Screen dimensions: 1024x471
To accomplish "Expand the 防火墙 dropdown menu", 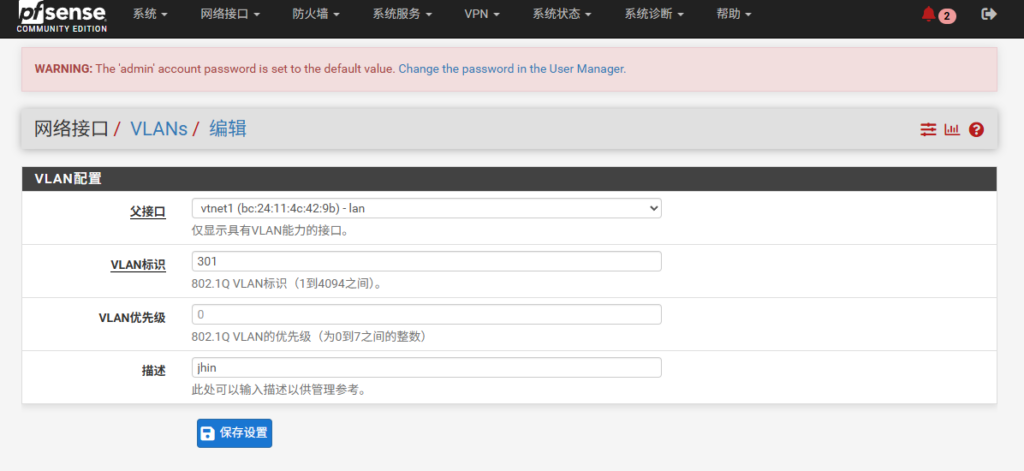I will click(316, 15).
